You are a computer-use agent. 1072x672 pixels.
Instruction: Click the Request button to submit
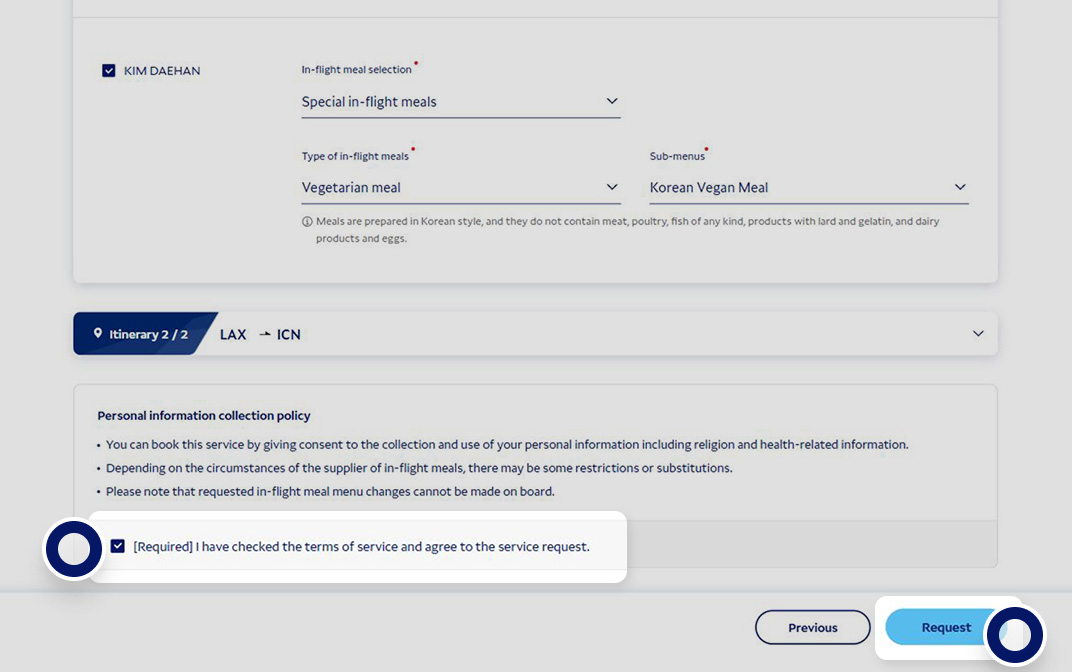tap(944, 627)
